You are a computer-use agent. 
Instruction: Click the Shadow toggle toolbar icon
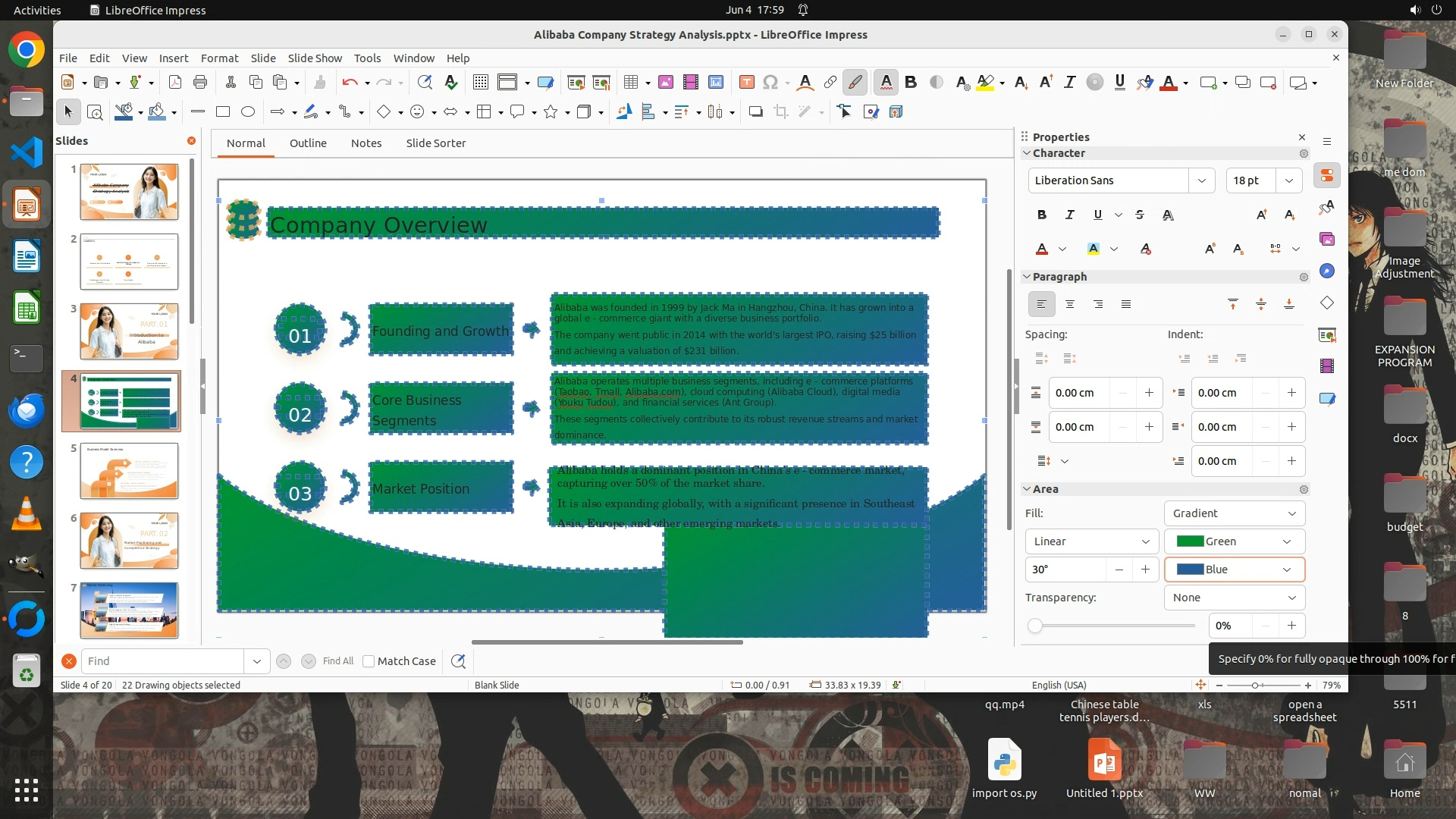[x=755, y=112]
